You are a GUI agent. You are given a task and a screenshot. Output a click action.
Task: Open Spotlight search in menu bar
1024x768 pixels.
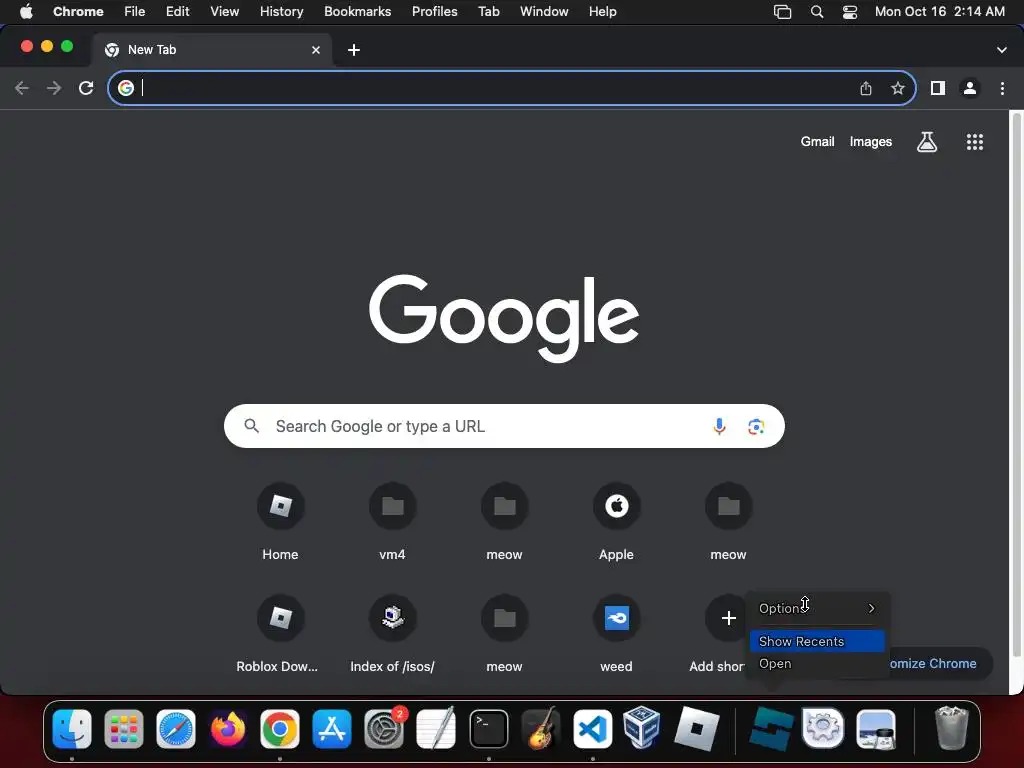[816, 12]
